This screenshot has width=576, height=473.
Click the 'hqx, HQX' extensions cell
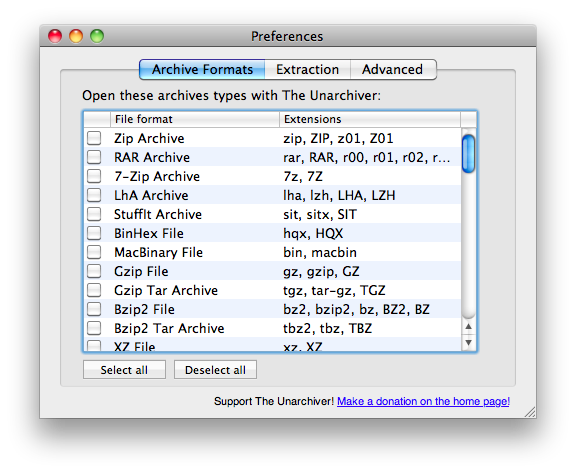coord(313,234)
